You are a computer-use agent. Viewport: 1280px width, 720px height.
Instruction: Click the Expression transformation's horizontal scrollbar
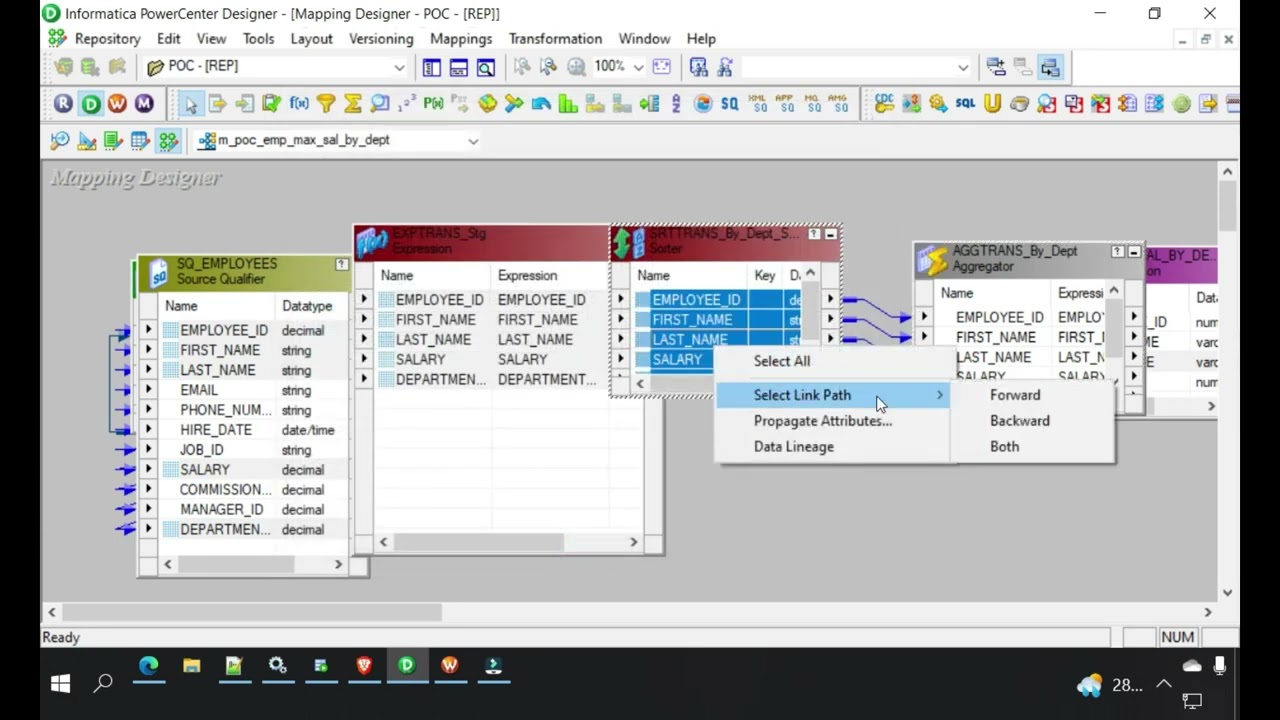[508, 542]
